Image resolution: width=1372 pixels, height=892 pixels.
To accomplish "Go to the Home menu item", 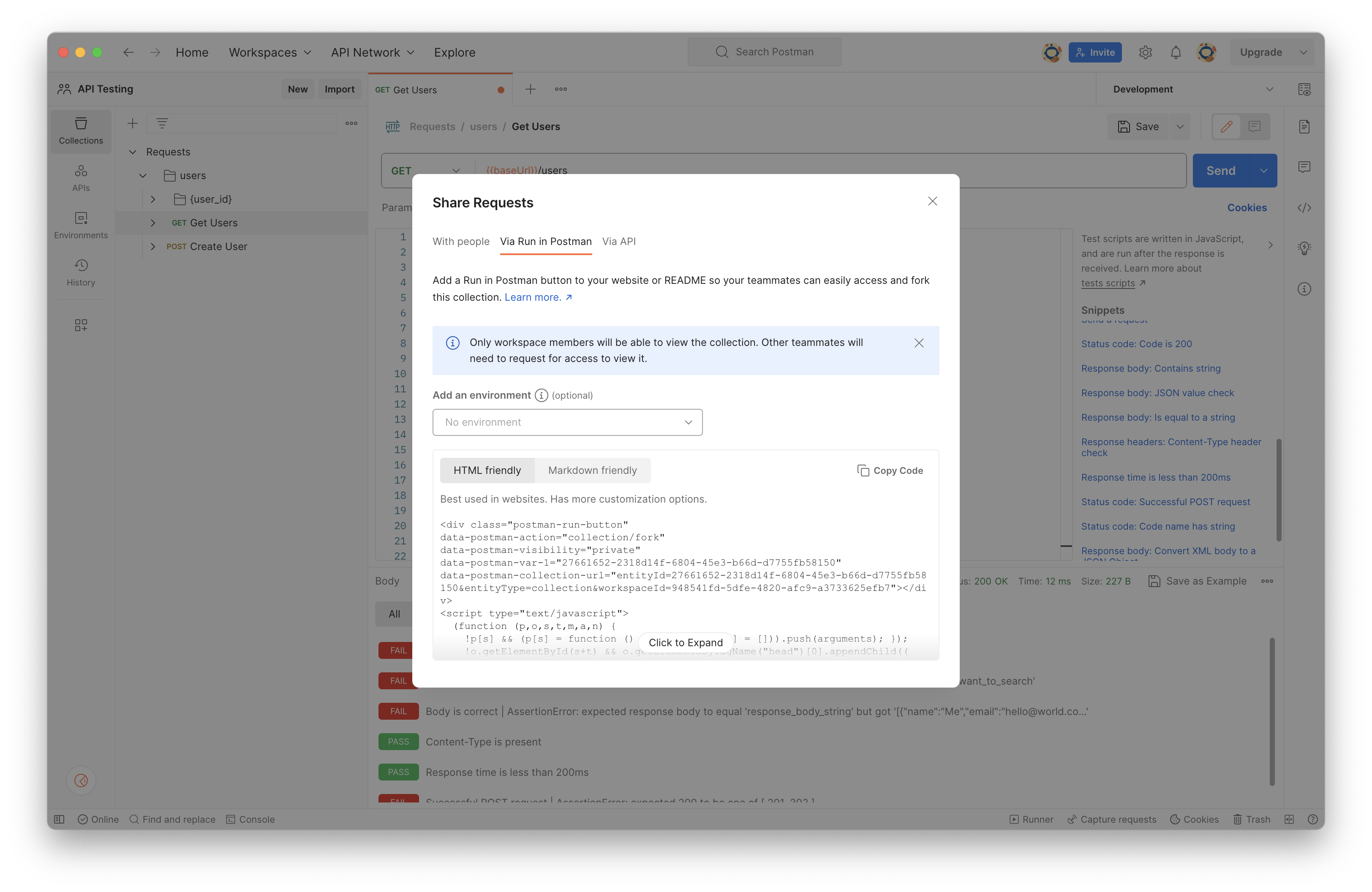I will click(192, 52).
